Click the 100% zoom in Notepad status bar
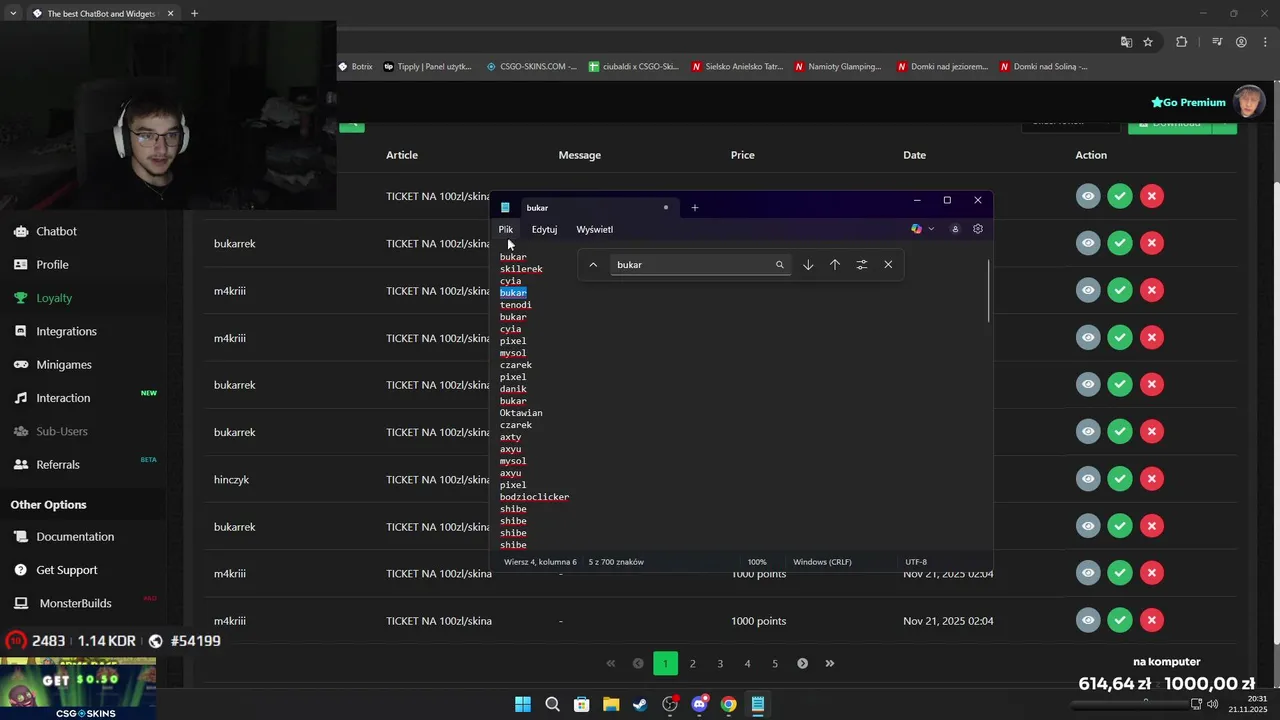1280x720 pixels. point(757,562)
